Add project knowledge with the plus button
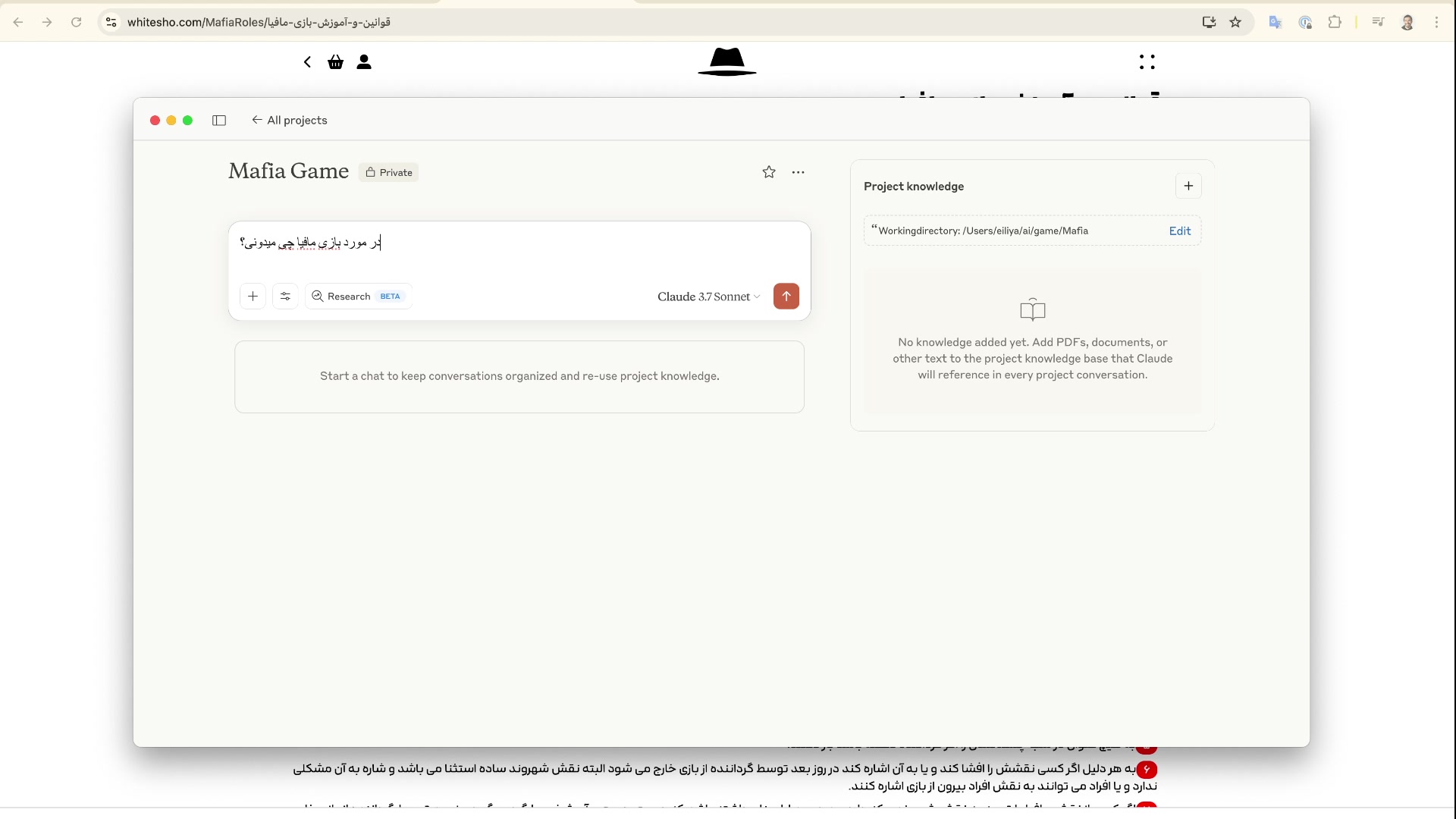This screenshot has height=819, width=1456. click(x=1188, y=187)
